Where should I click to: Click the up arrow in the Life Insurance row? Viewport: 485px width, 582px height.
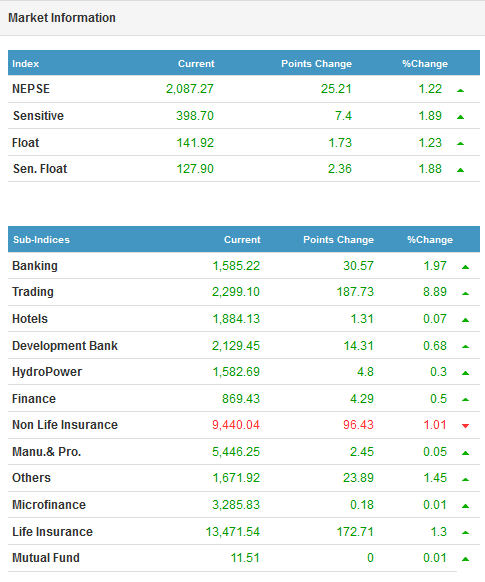[x=466, y=533]
